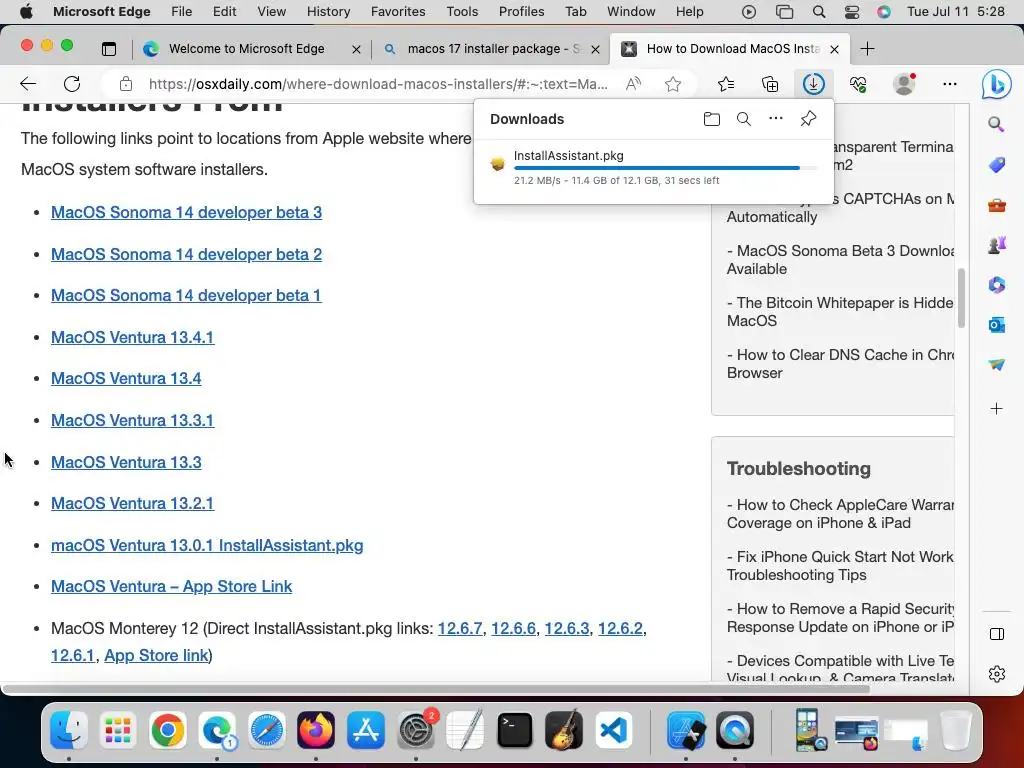The image size is (1024, 768).
Task: Open Visual Studio Code from the Dock
Action: [614, 730]
